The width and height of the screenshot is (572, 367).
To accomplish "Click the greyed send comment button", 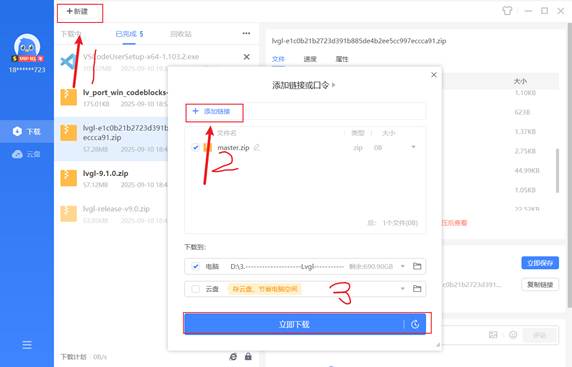I will pos(539,335).
